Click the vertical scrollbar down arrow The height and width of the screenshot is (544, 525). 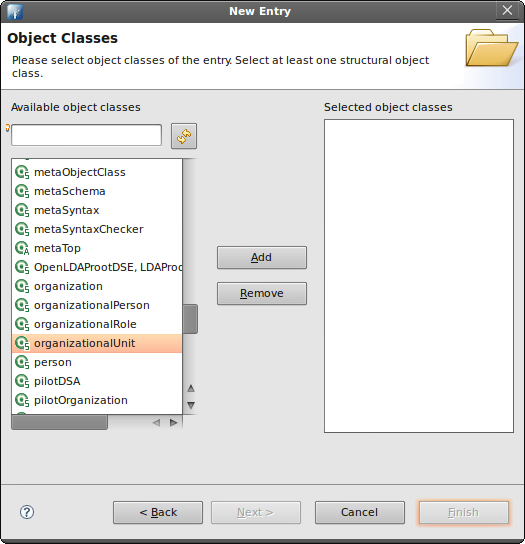[191, 405]
